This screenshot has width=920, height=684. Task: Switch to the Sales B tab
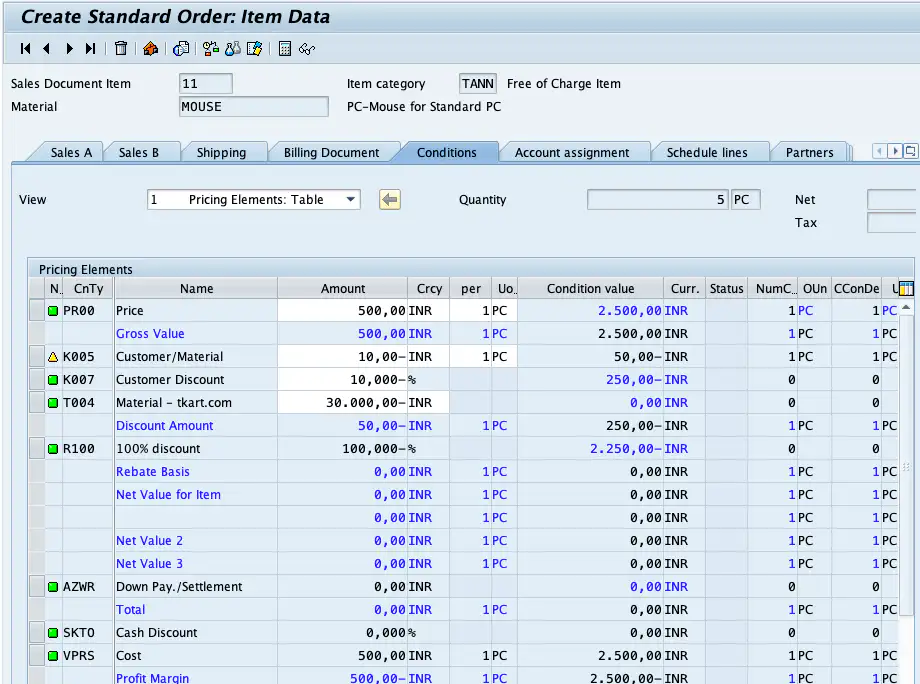(x=139, y=153)
